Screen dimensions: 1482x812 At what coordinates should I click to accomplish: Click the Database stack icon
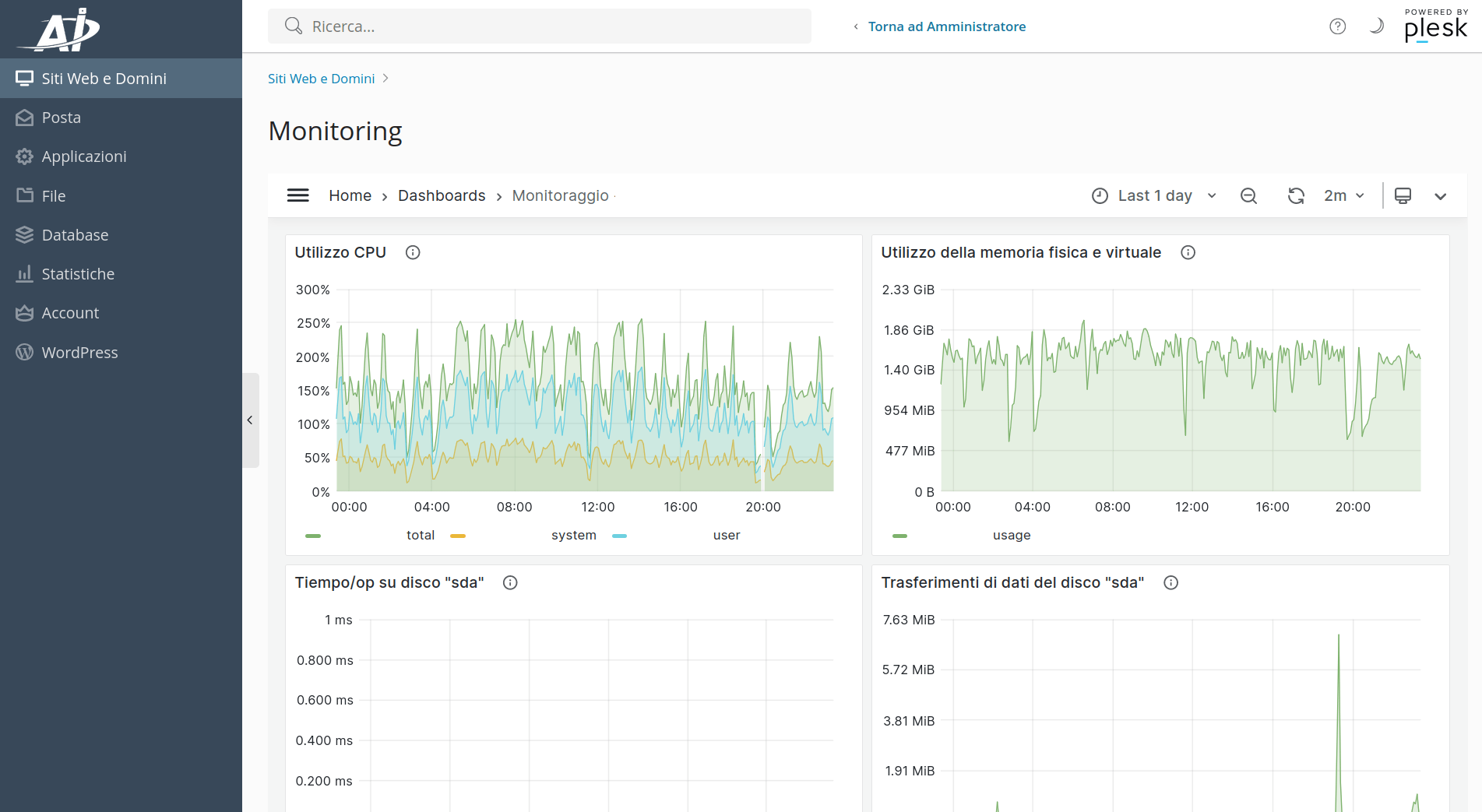25,234
